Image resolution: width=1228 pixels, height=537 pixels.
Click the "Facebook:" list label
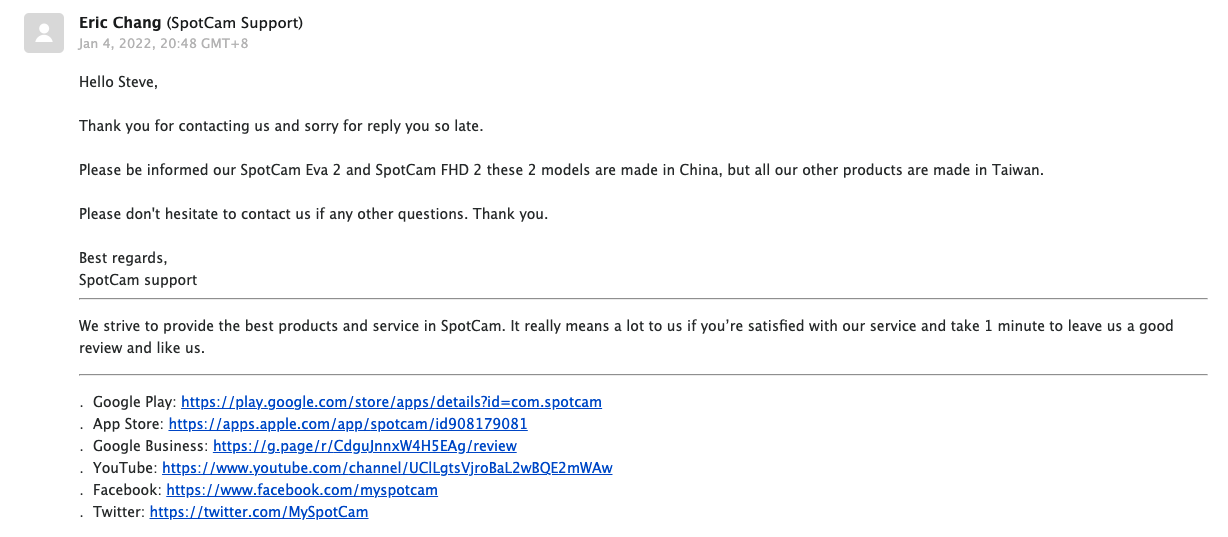click(127, 490)
